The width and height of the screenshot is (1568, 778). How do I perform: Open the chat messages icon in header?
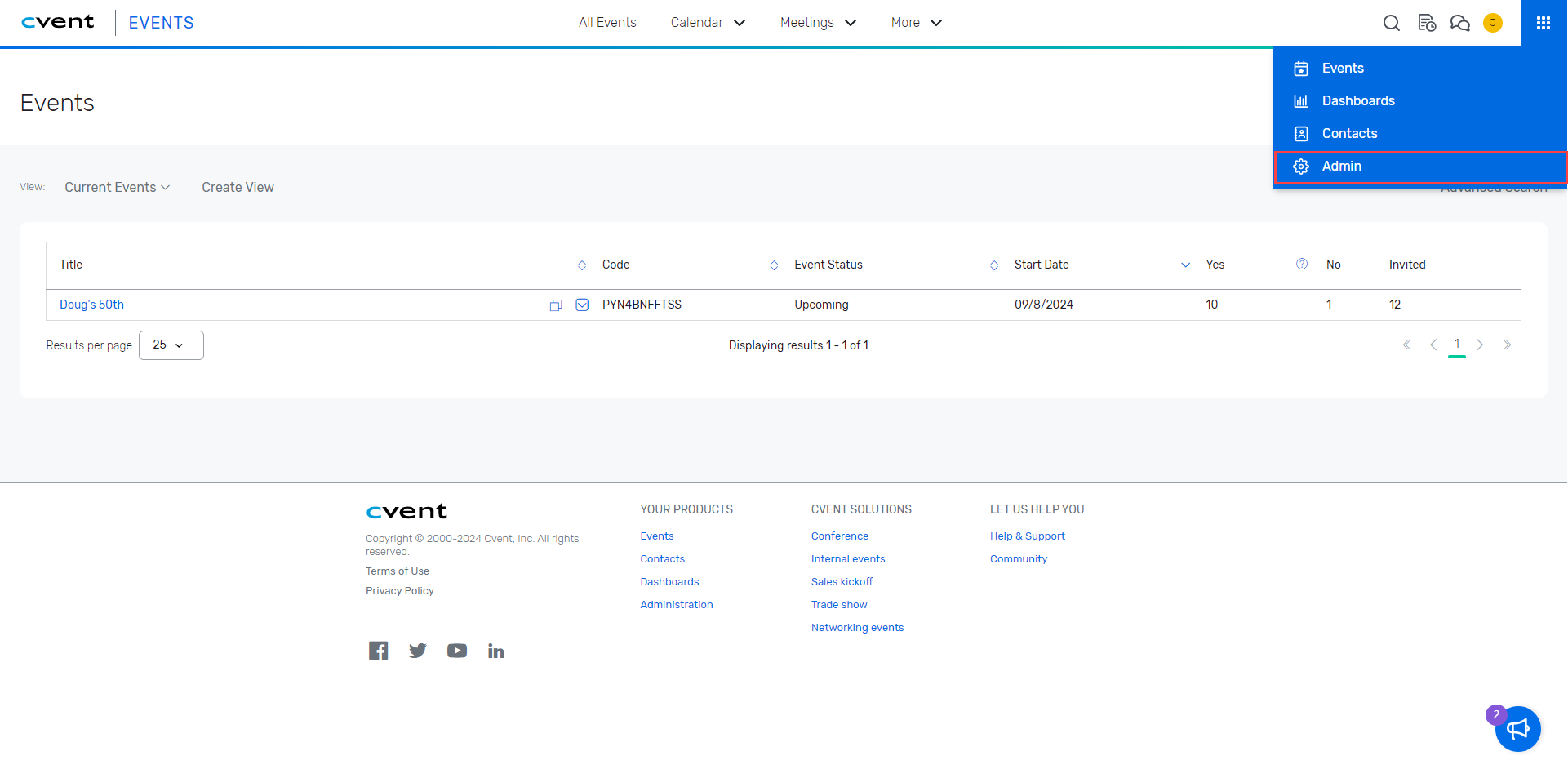pos(1459,23)
